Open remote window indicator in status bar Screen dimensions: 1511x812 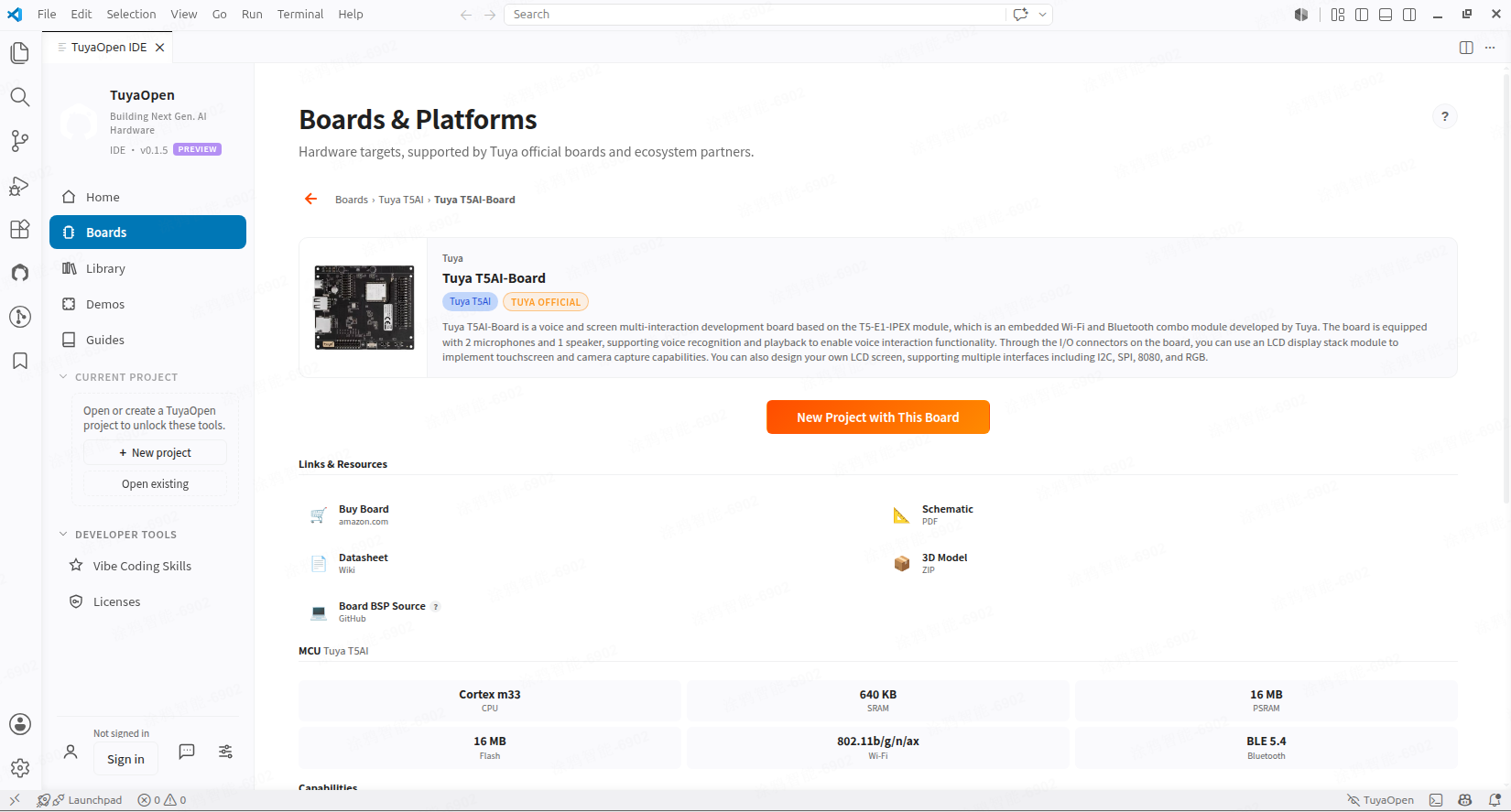point(15,800)
